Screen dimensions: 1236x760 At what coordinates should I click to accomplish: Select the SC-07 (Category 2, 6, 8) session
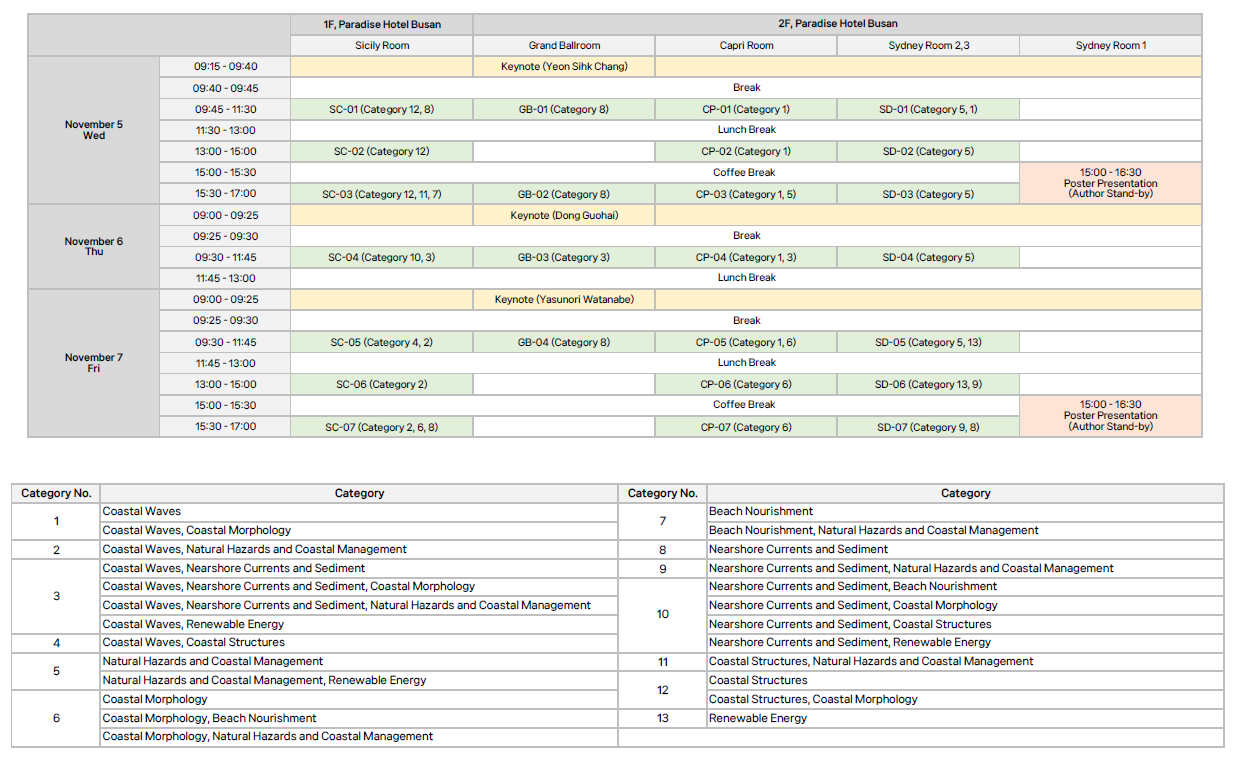[381, 427]
